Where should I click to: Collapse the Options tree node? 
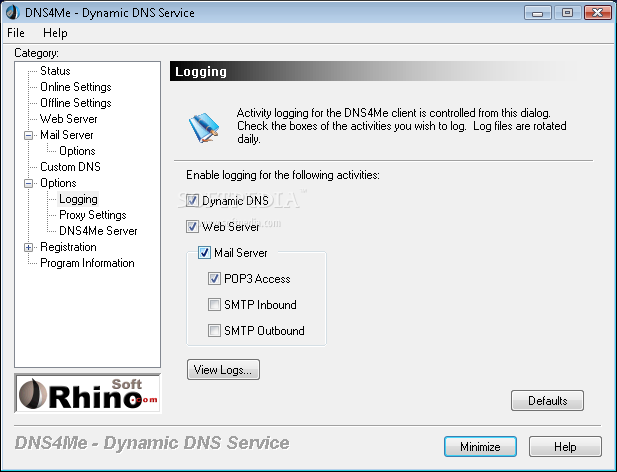point(28,183)
